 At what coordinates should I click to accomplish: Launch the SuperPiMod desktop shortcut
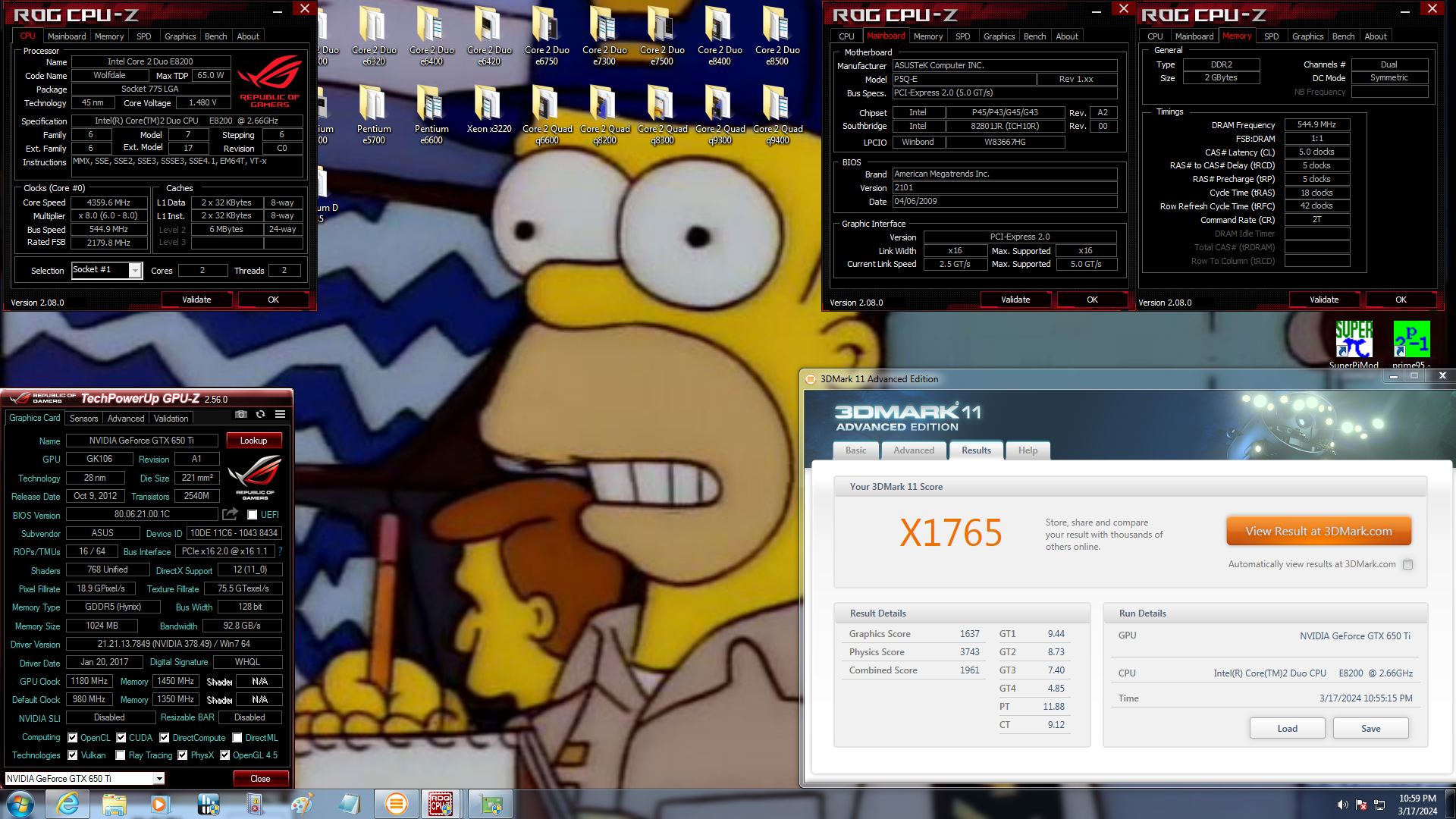tap(1354, 344)
